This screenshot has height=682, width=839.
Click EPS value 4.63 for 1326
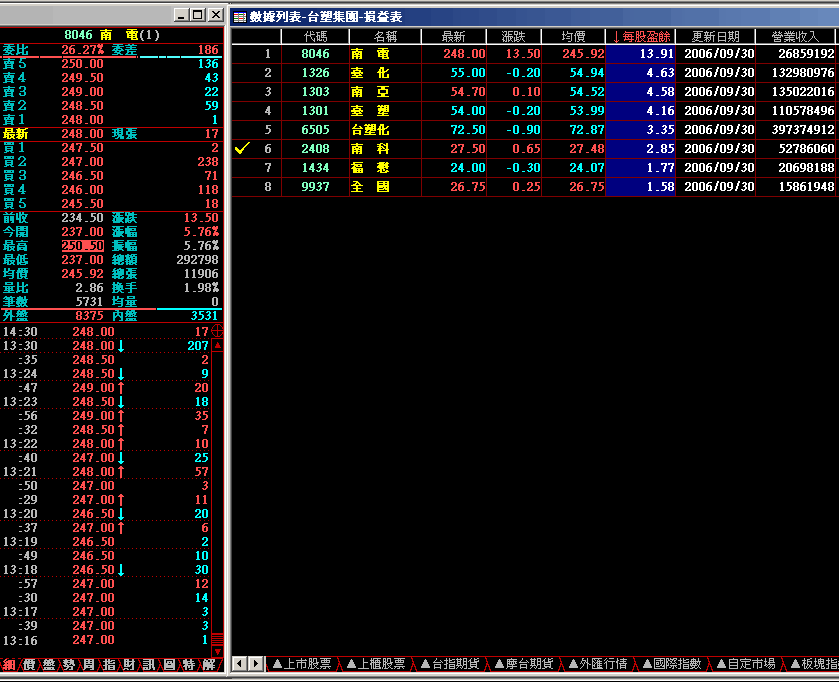660,73
